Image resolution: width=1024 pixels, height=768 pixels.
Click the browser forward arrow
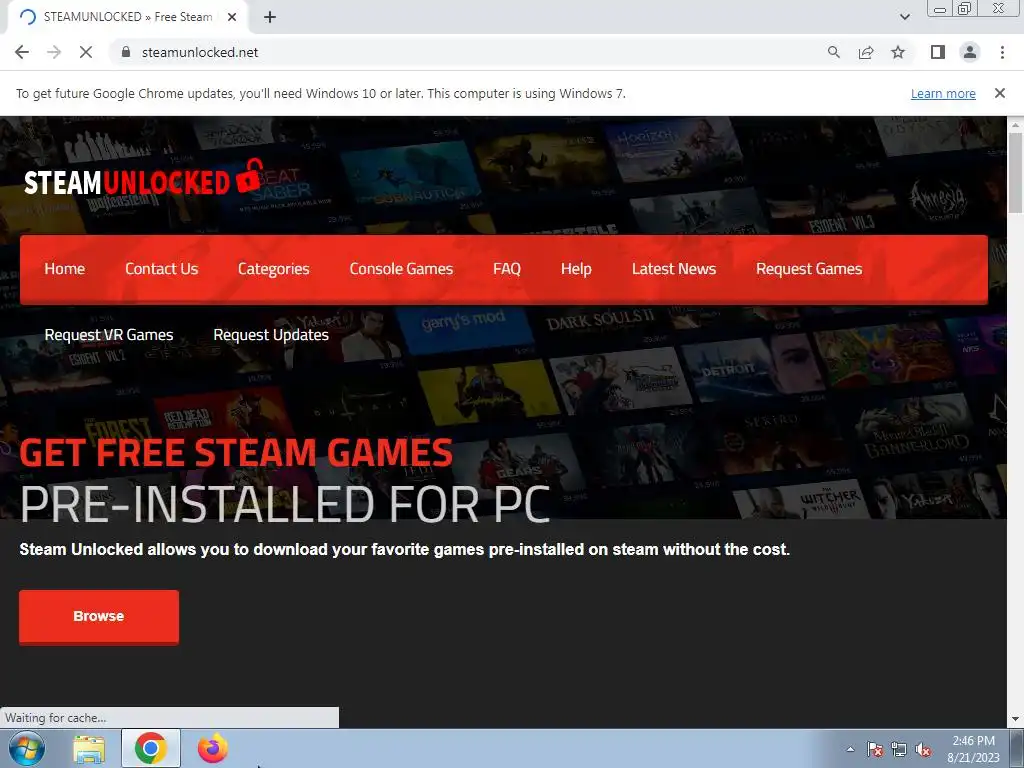click(x=54, y=52)
